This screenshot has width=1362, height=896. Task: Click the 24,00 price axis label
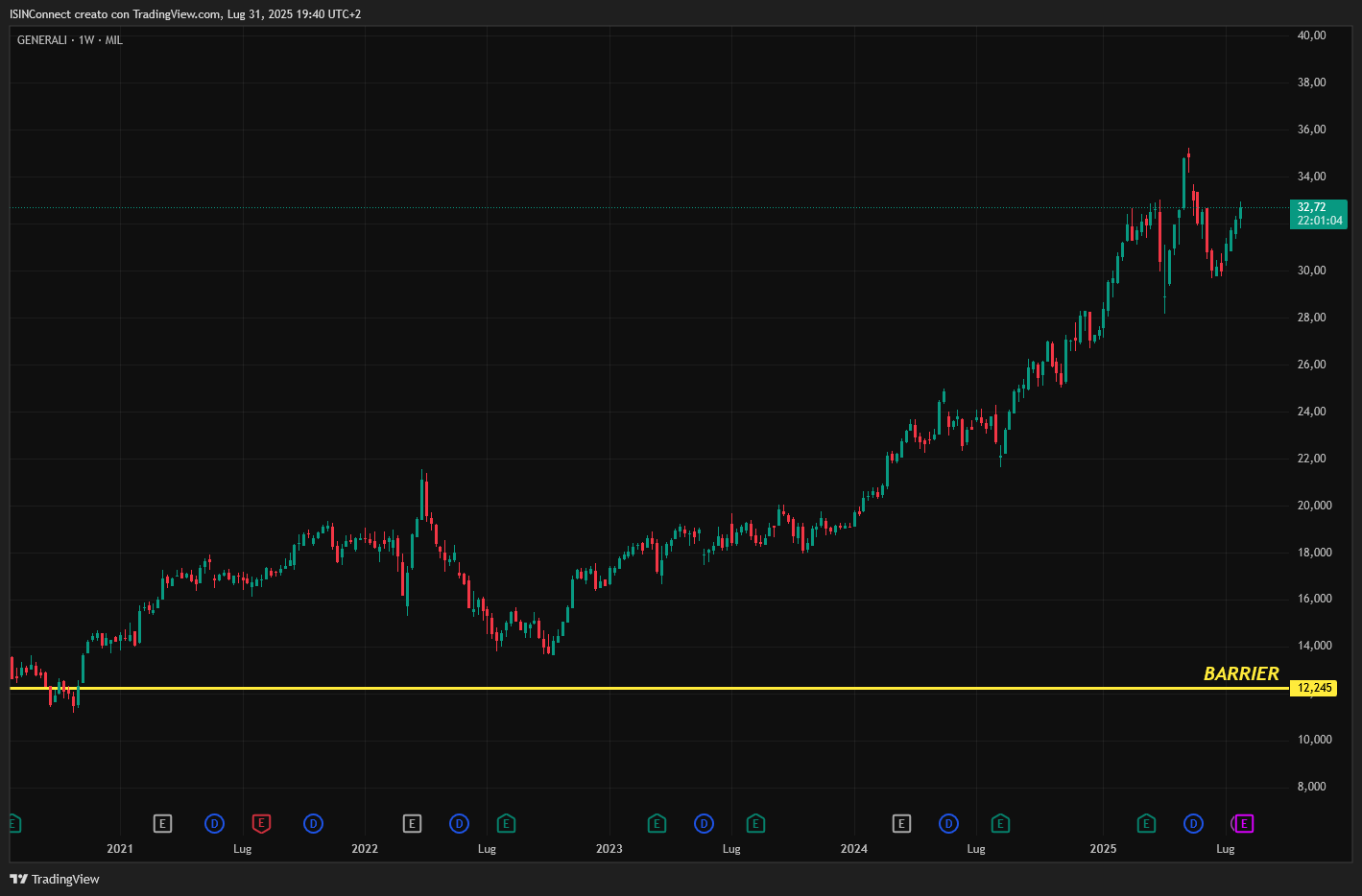(x=1311, y=412)
